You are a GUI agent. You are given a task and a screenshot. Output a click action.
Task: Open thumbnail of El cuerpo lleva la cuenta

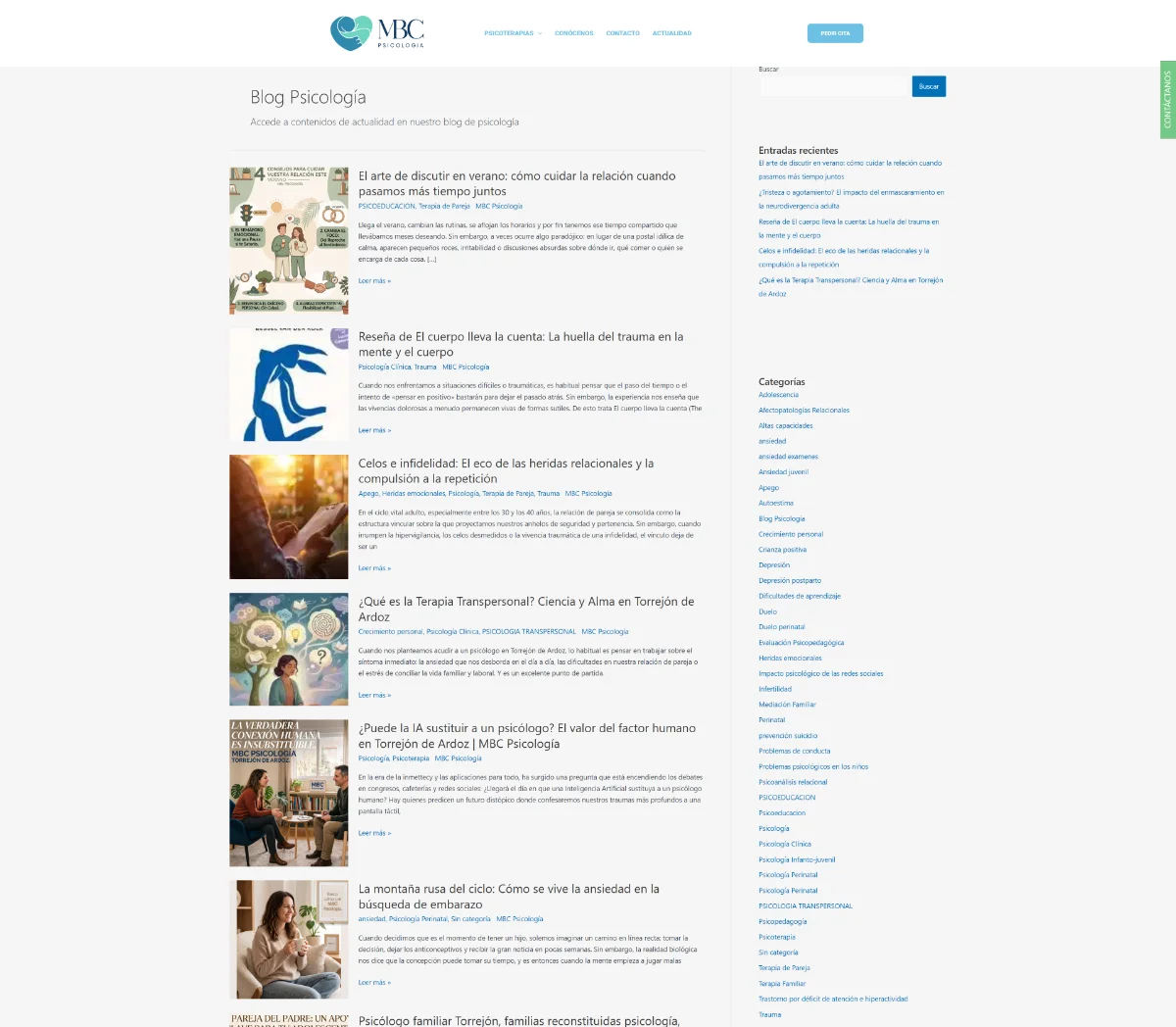click(x=289, y=384)
